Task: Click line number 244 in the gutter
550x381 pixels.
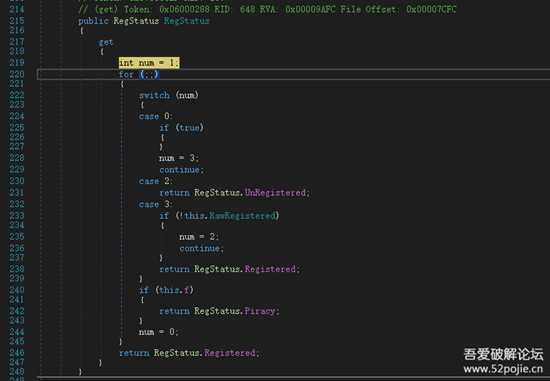Action: pos(16,332)
